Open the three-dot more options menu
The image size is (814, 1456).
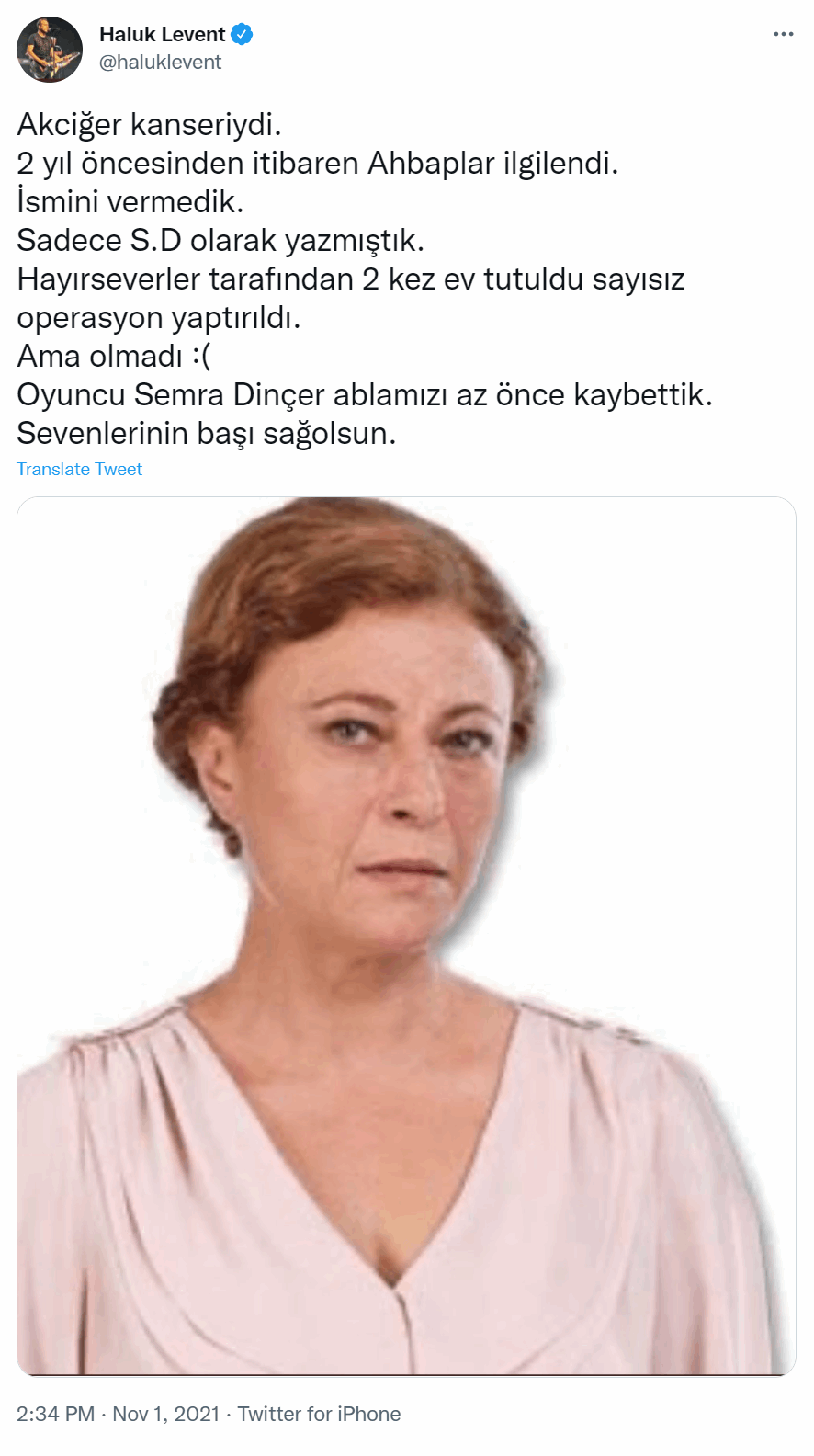[783, 34]
